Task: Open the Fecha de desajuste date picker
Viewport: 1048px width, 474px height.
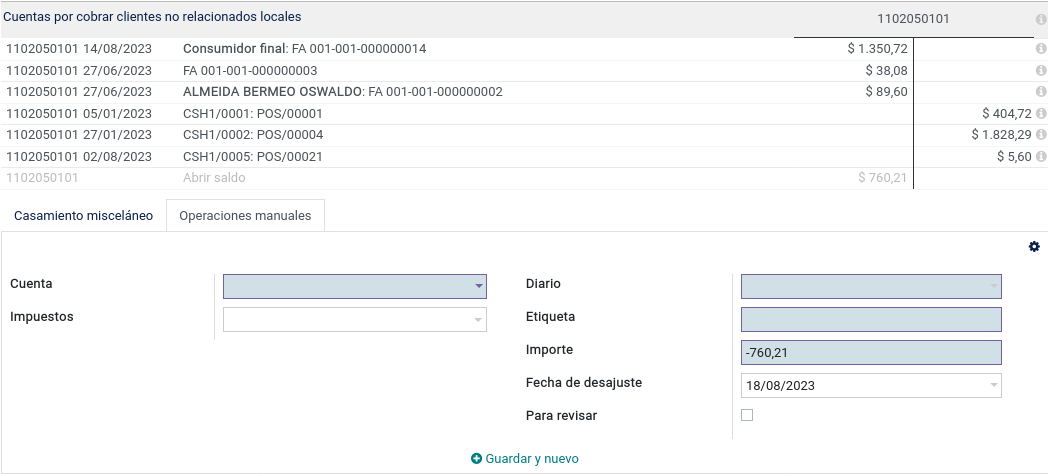Action: (871, 385)
